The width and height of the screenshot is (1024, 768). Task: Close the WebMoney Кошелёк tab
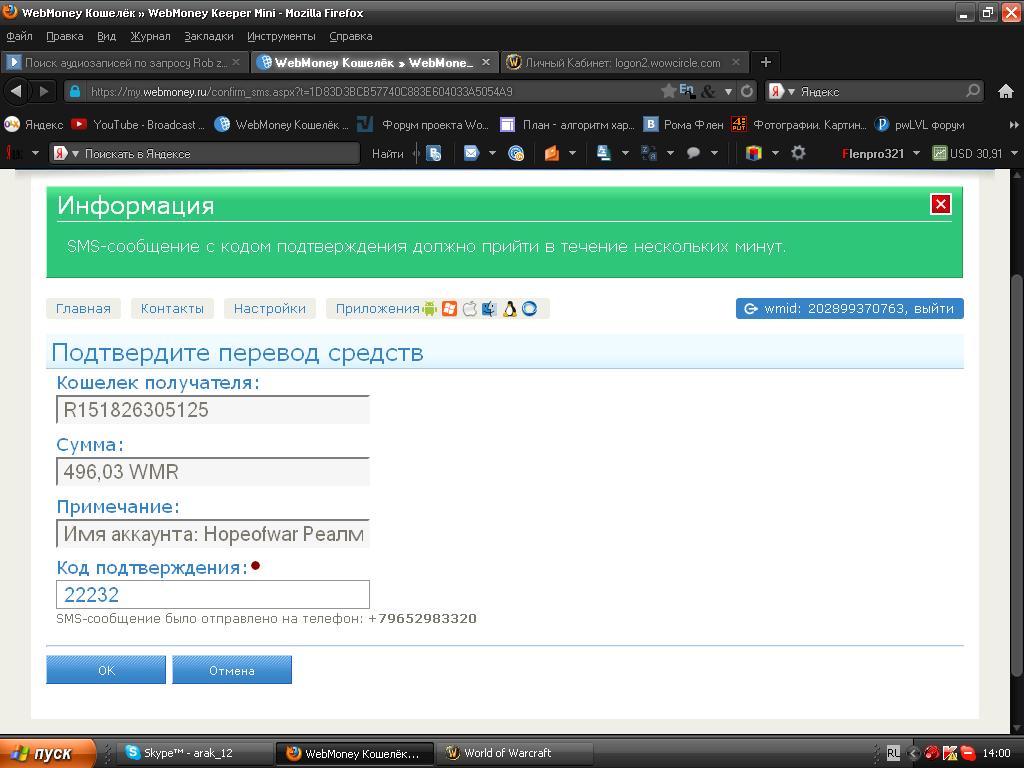[486, 62]
